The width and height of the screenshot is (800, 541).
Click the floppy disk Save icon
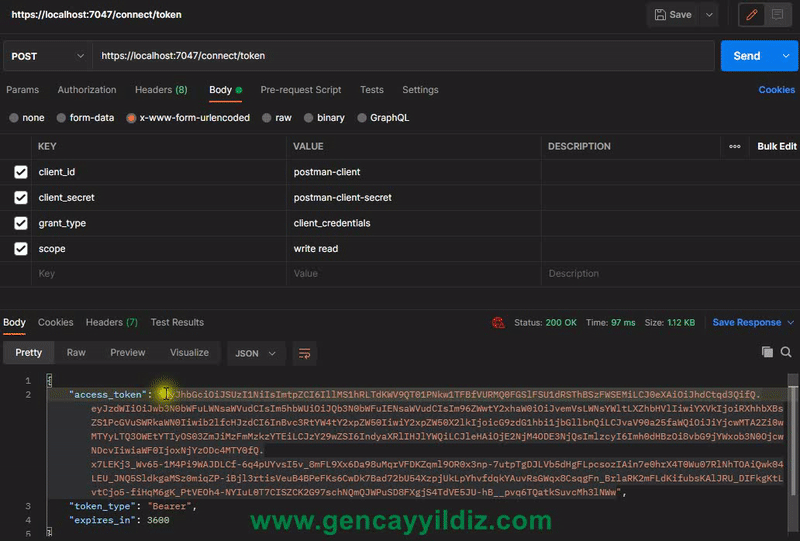(660, 15)
